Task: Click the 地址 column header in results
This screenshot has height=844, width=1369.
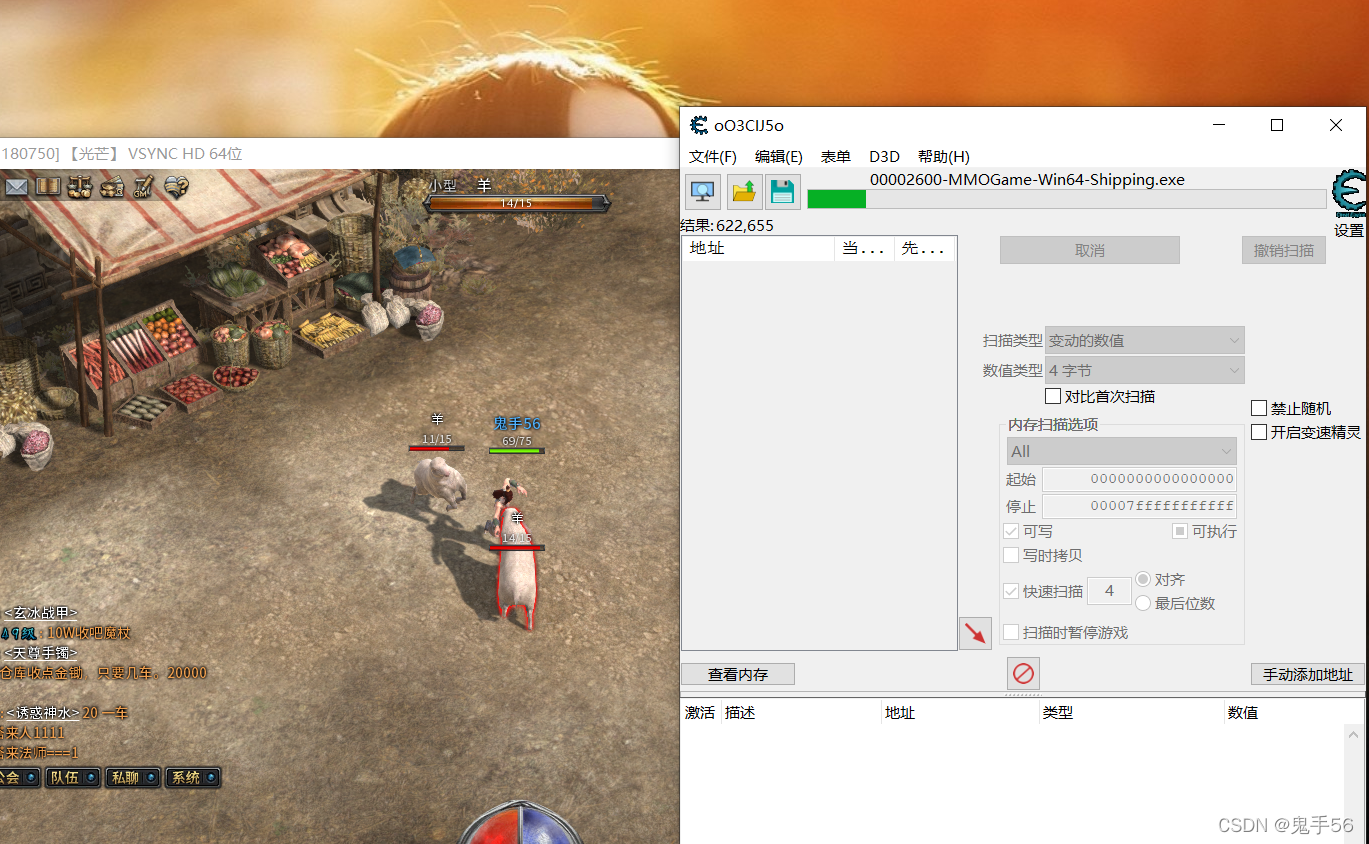Action: 758,248
